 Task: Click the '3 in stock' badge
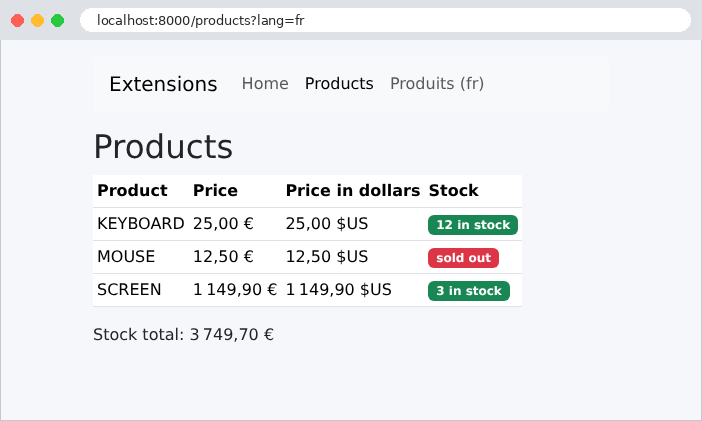(x=469, y=291)
